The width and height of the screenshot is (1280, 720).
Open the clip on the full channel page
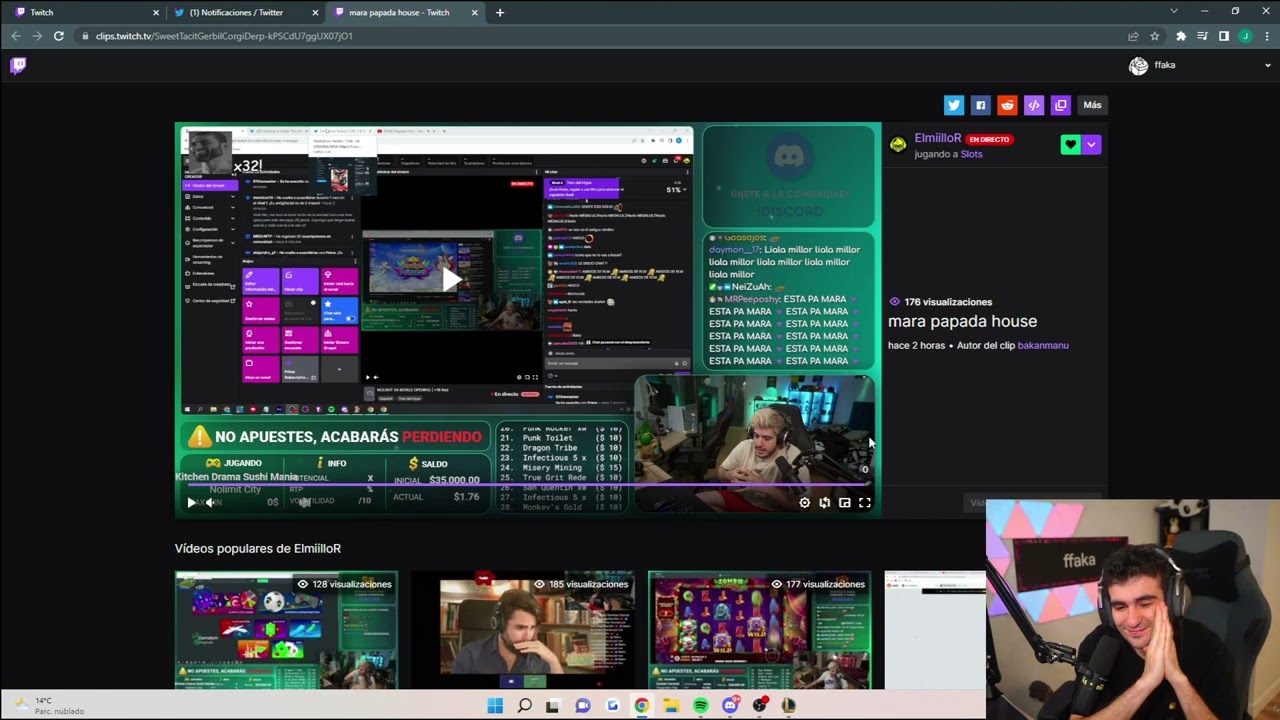point(825,503)
